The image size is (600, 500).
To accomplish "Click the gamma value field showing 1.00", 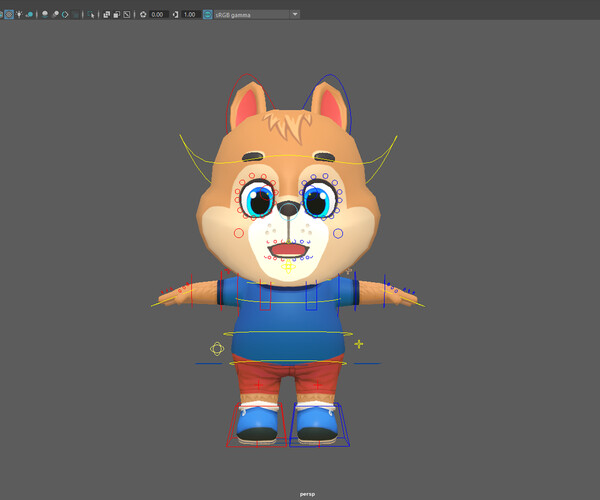I will click(x=190, y=15).
